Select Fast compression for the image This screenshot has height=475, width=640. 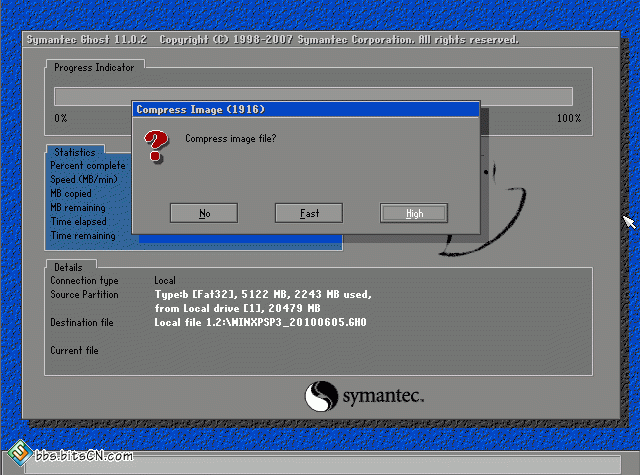point(309,213)
